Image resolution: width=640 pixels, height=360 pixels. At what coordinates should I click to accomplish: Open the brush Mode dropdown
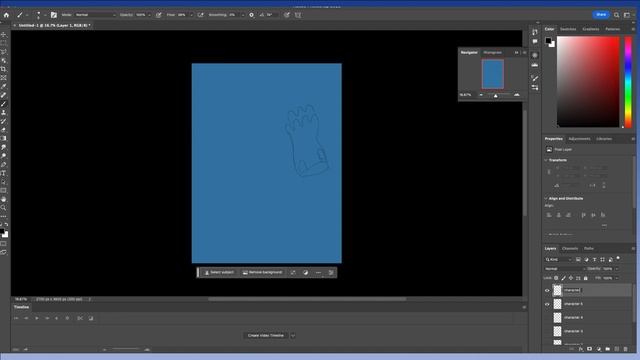(95, 15)
